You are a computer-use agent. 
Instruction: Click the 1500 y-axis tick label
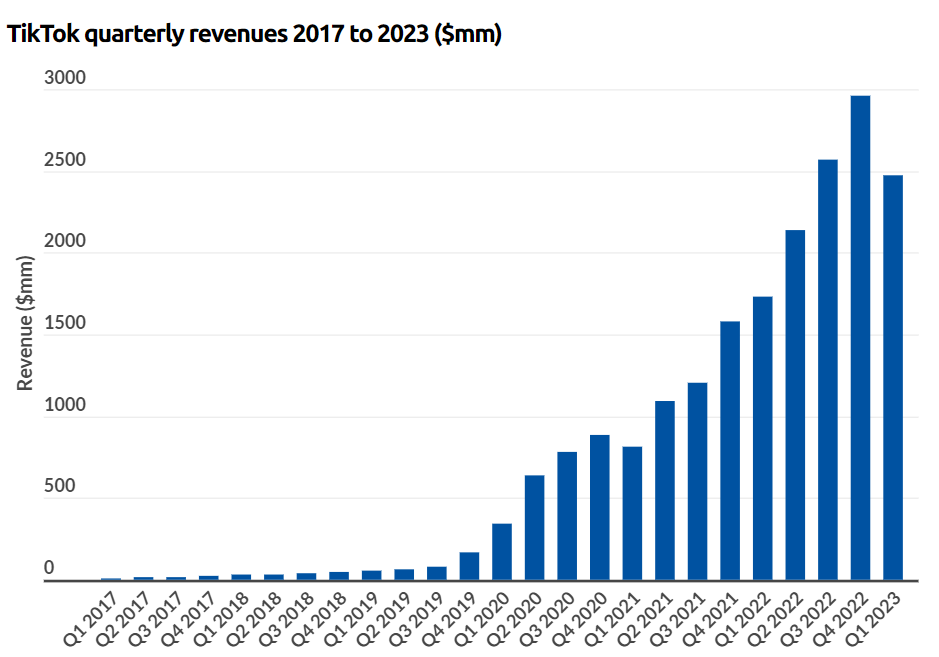[65, 324]
